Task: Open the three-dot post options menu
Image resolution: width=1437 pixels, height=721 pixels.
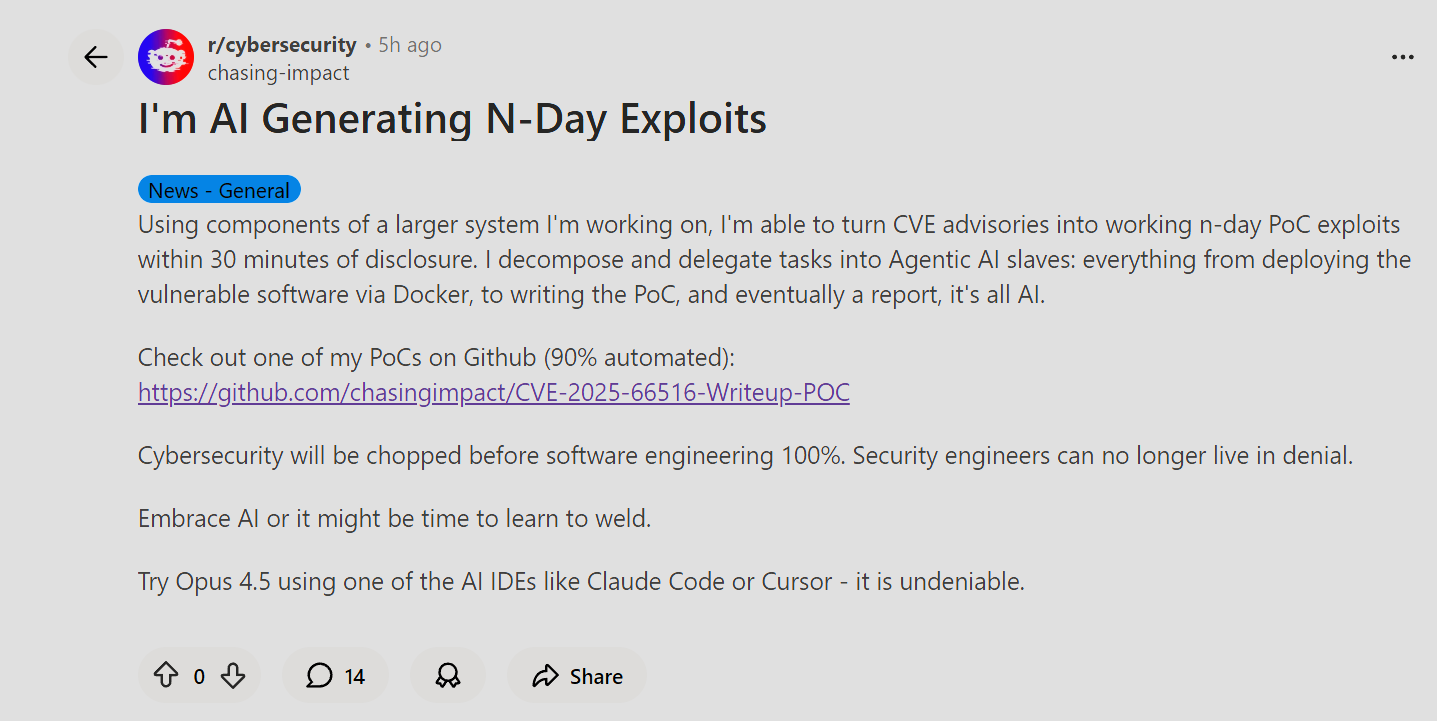Action: 1403,58
